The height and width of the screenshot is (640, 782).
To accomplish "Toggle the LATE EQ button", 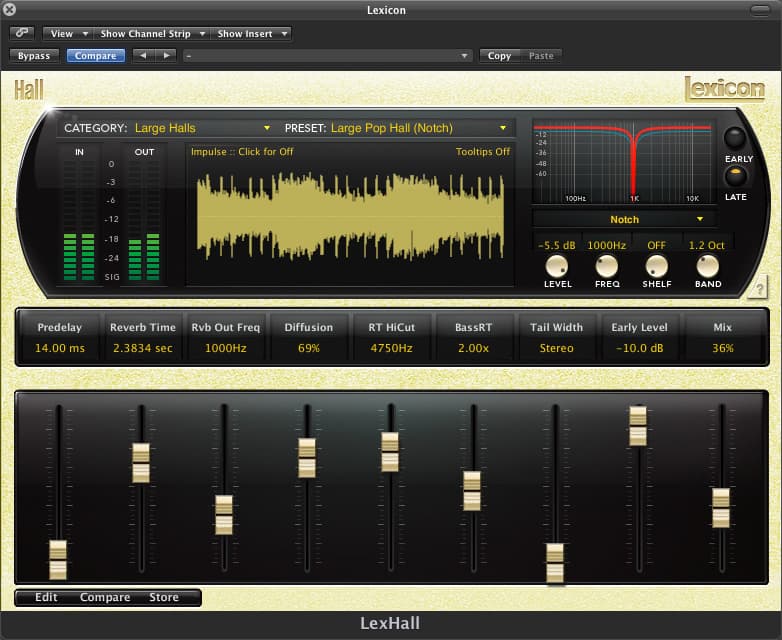I will coord(735,176).
